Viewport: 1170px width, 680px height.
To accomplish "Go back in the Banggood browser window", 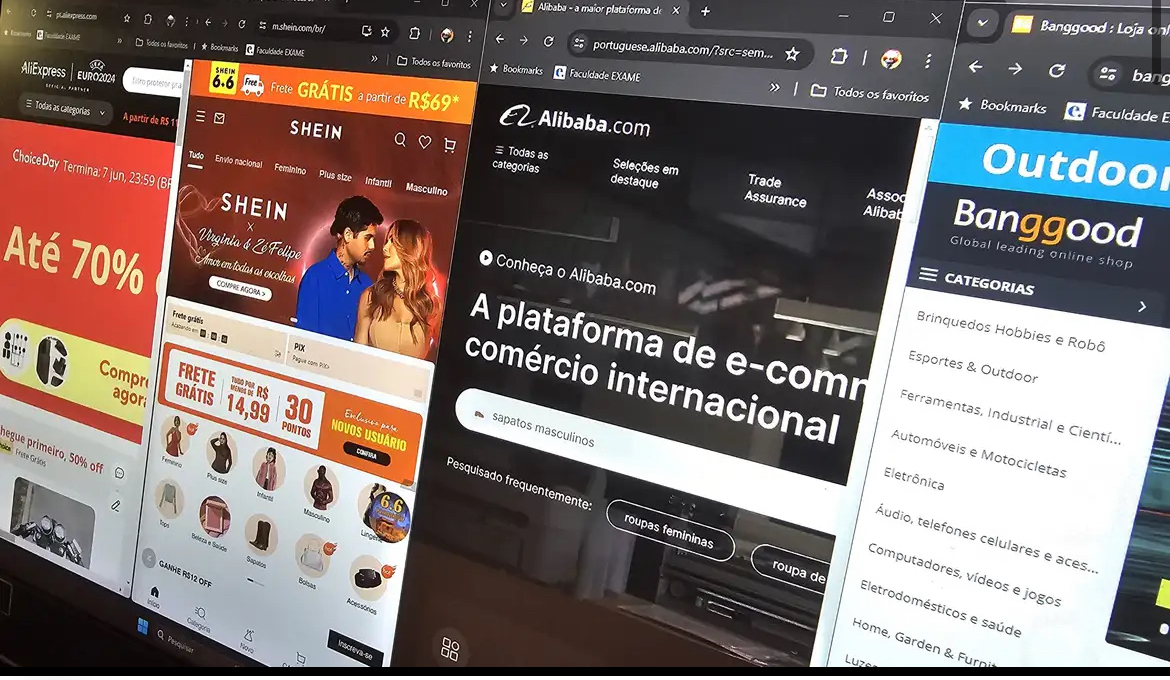I will (975, 67).
